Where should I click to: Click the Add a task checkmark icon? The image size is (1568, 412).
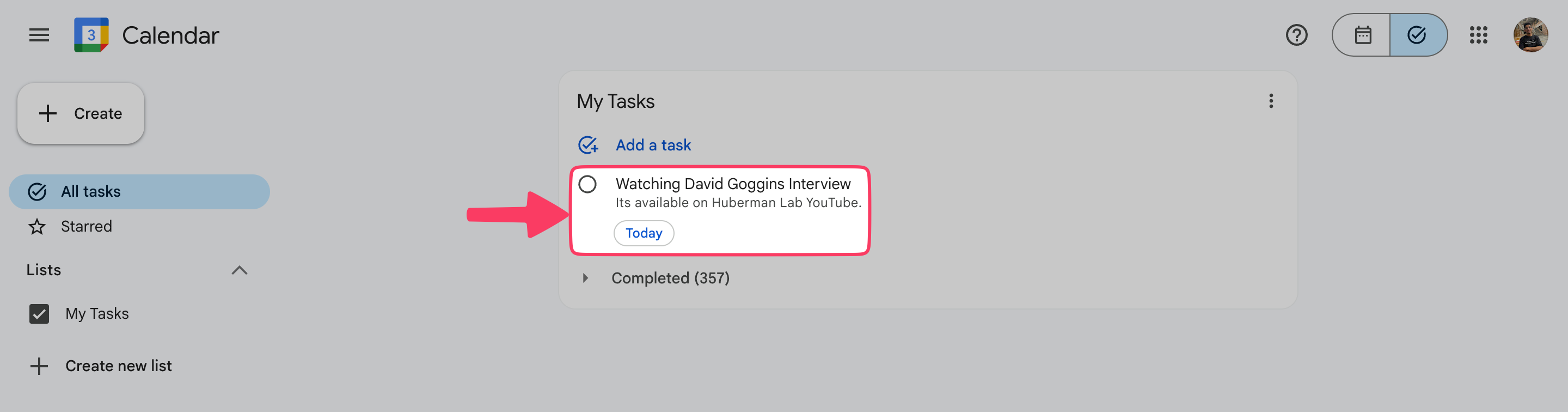(x=587, y=145)
